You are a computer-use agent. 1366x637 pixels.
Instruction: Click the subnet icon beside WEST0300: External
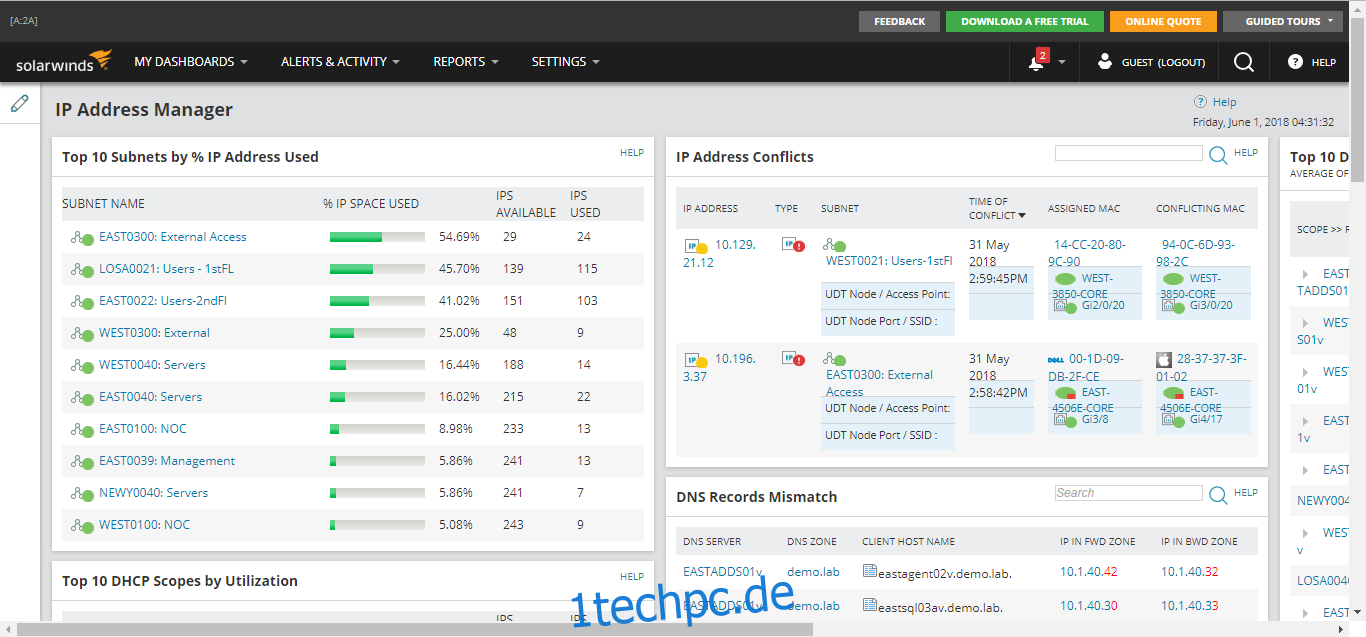(82, 334)
